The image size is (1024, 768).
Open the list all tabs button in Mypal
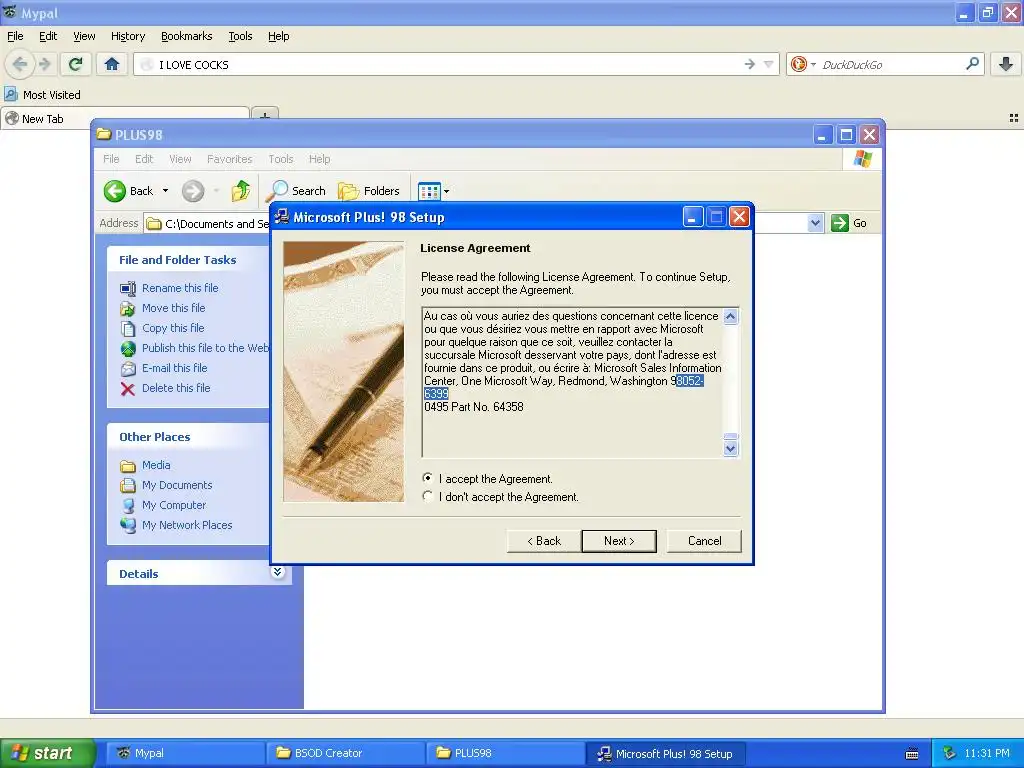click(1014, 118)
